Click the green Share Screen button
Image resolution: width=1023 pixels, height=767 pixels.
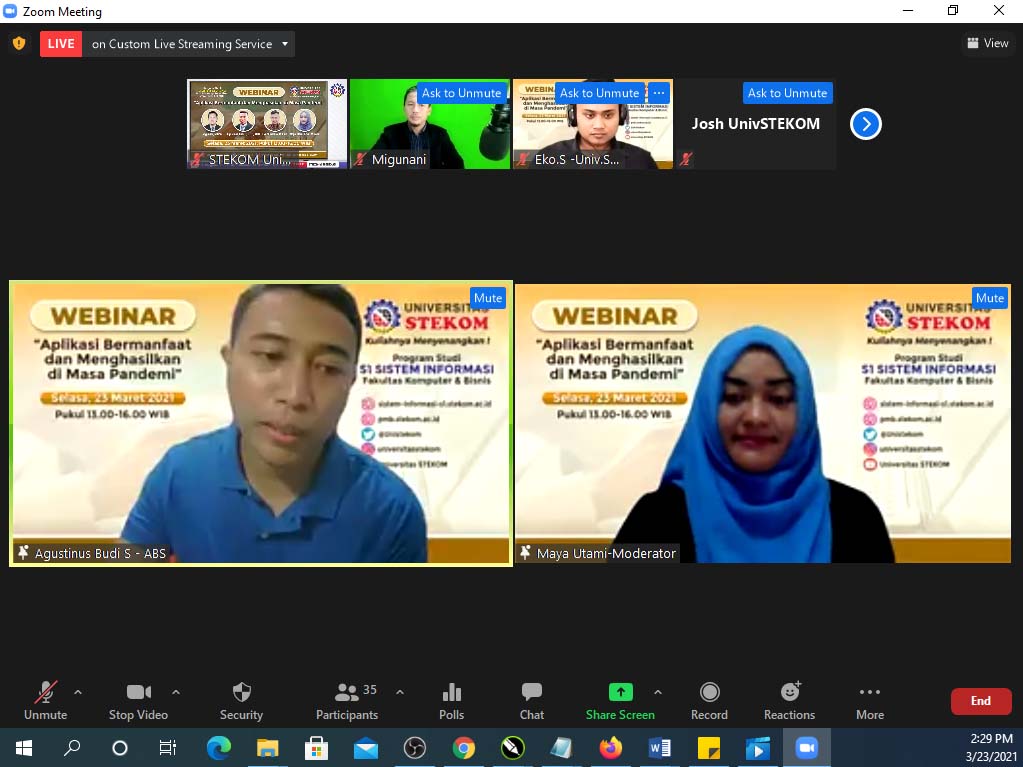pyautogui.click(x=620, y=700)
